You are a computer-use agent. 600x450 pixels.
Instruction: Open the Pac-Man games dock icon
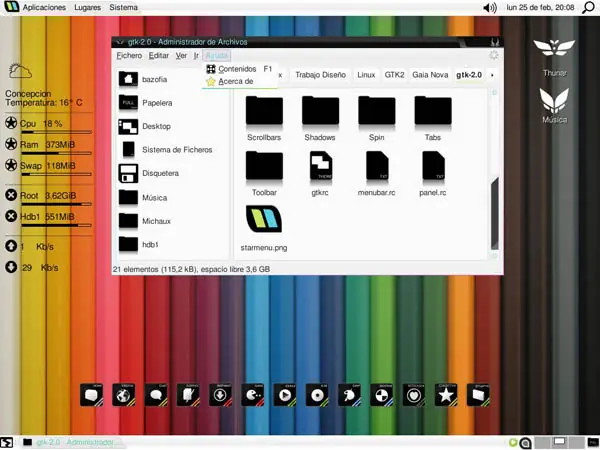[x=253, y=395]
